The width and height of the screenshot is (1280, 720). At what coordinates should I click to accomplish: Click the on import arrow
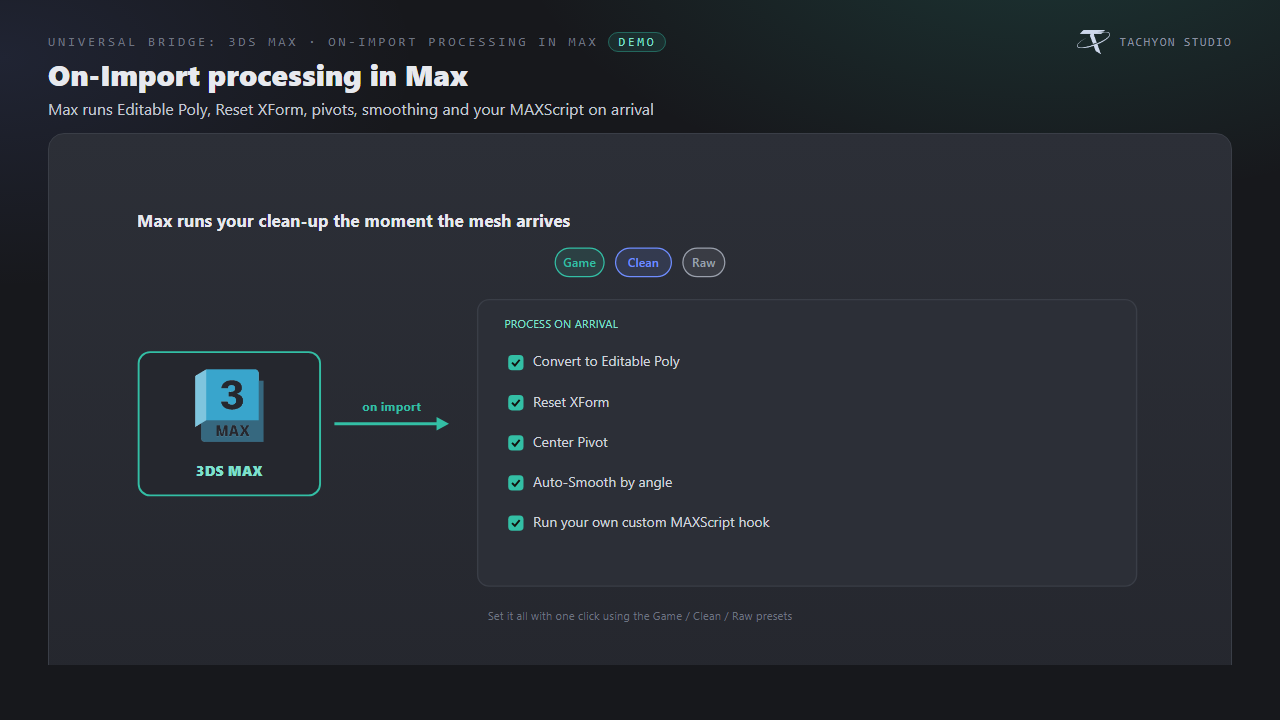coord(391,423)
